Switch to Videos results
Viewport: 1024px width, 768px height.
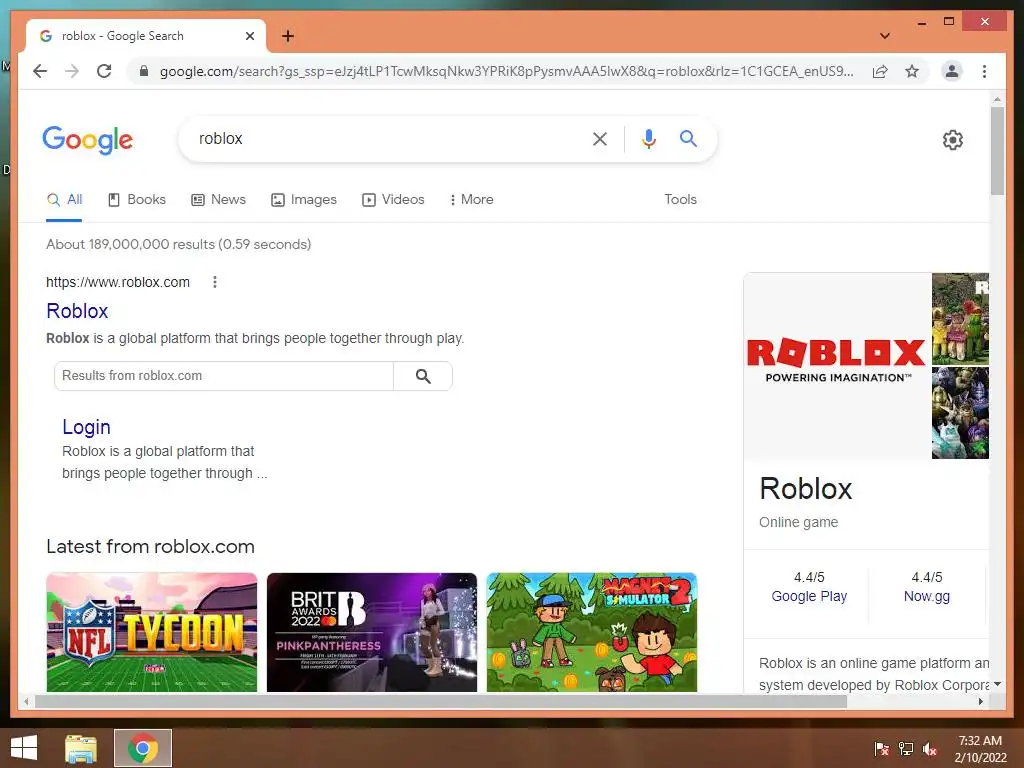point(393,200)
